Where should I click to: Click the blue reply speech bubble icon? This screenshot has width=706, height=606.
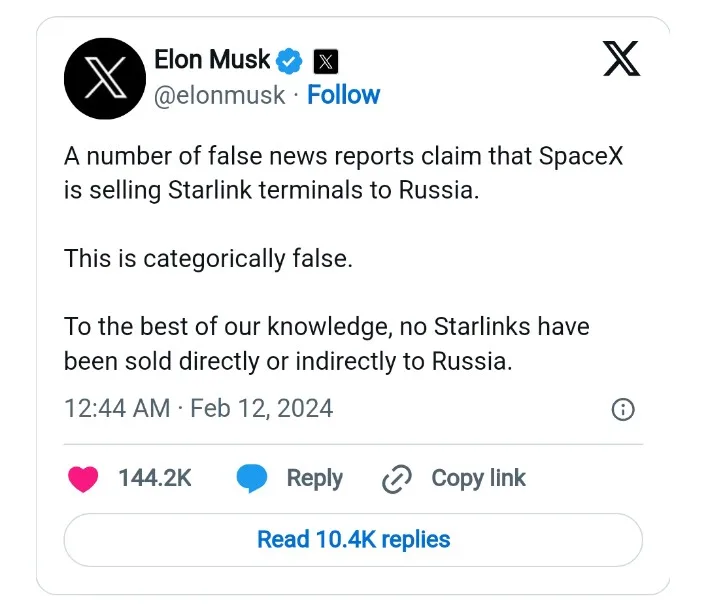[x=252, y=479]
